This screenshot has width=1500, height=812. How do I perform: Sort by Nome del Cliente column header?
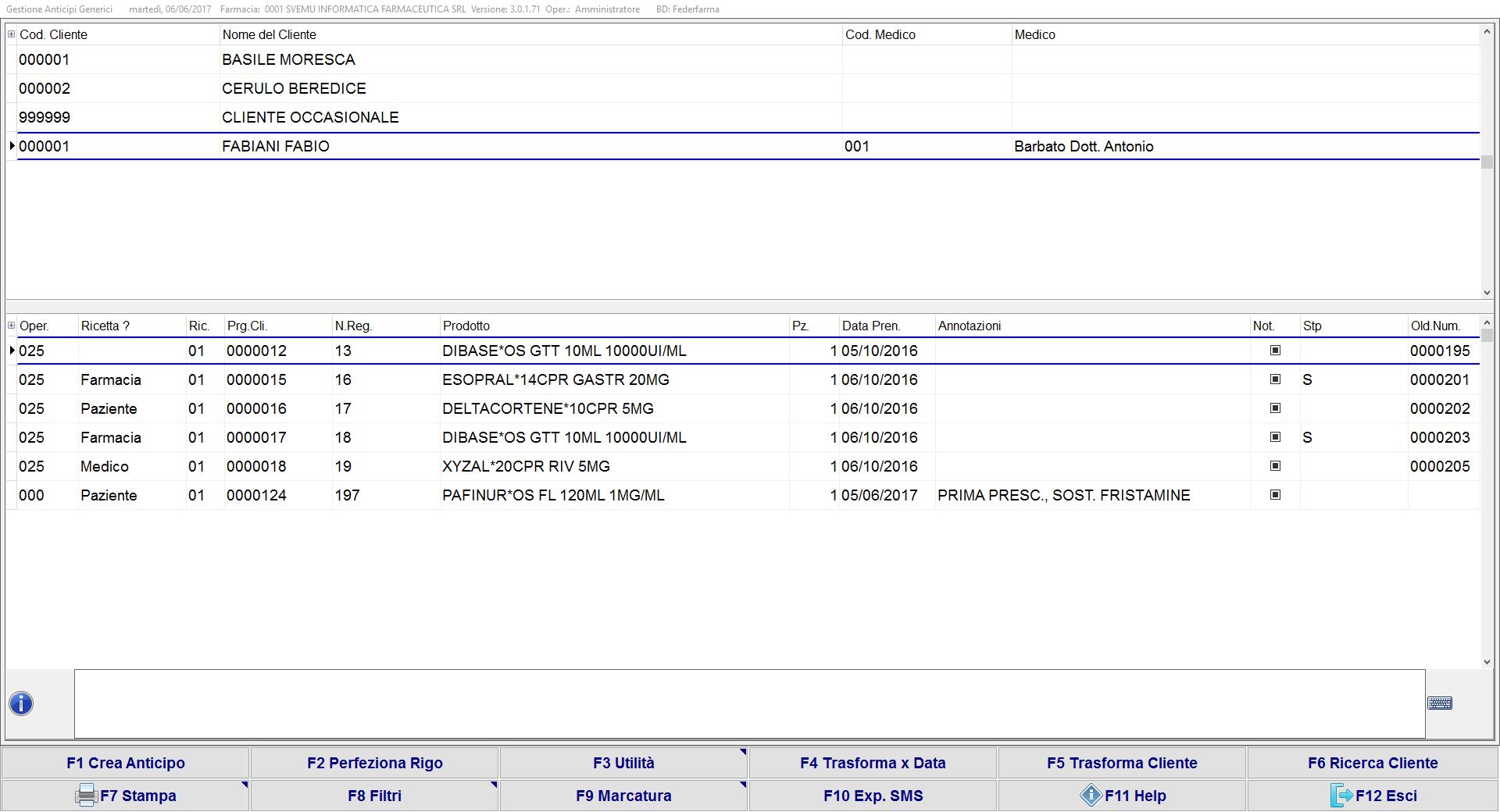(269, 34)
